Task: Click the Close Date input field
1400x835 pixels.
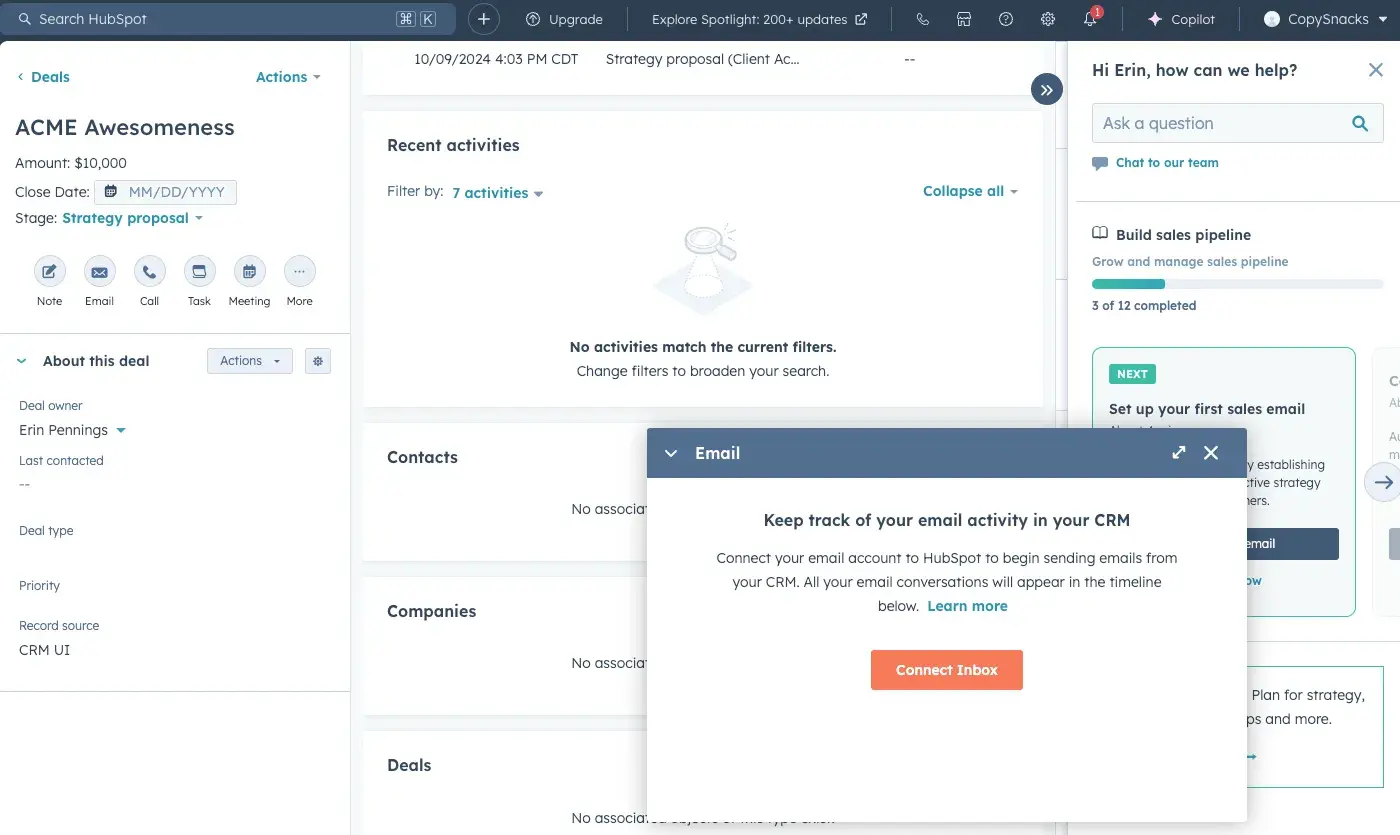Action: tap(166, 192)
